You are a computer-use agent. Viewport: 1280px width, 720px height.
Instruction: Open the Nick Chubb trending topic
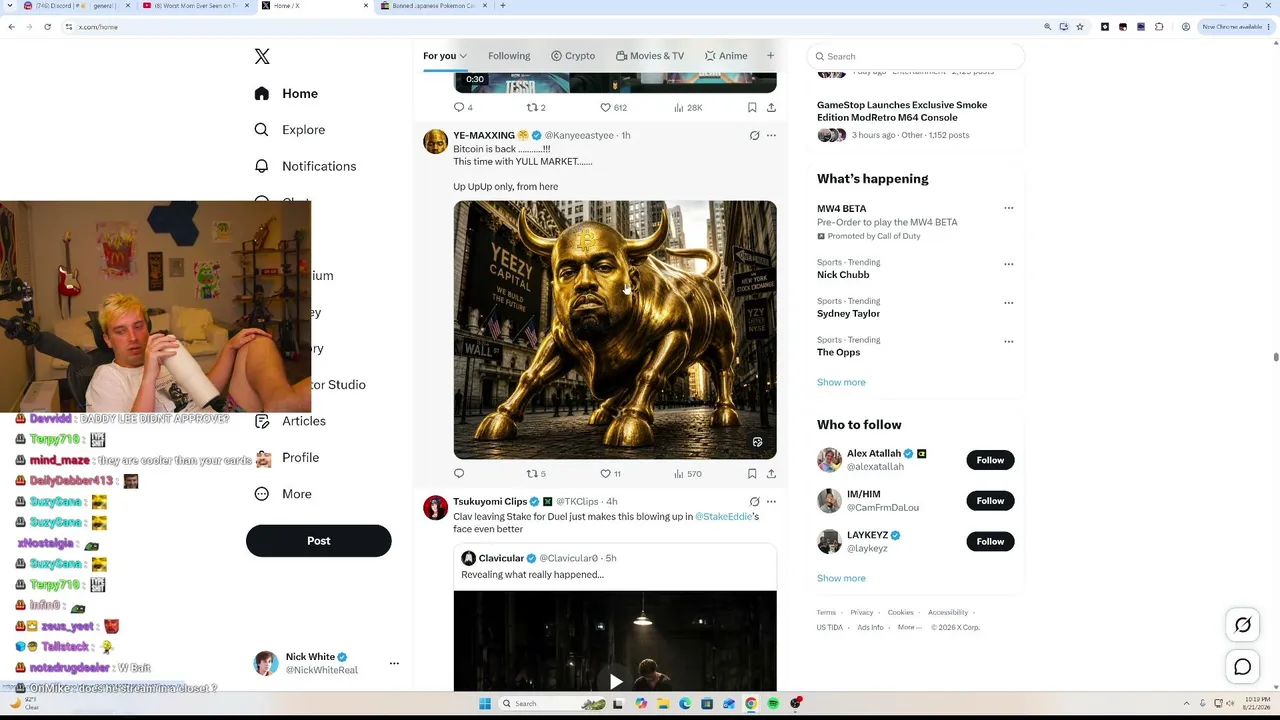843,275
